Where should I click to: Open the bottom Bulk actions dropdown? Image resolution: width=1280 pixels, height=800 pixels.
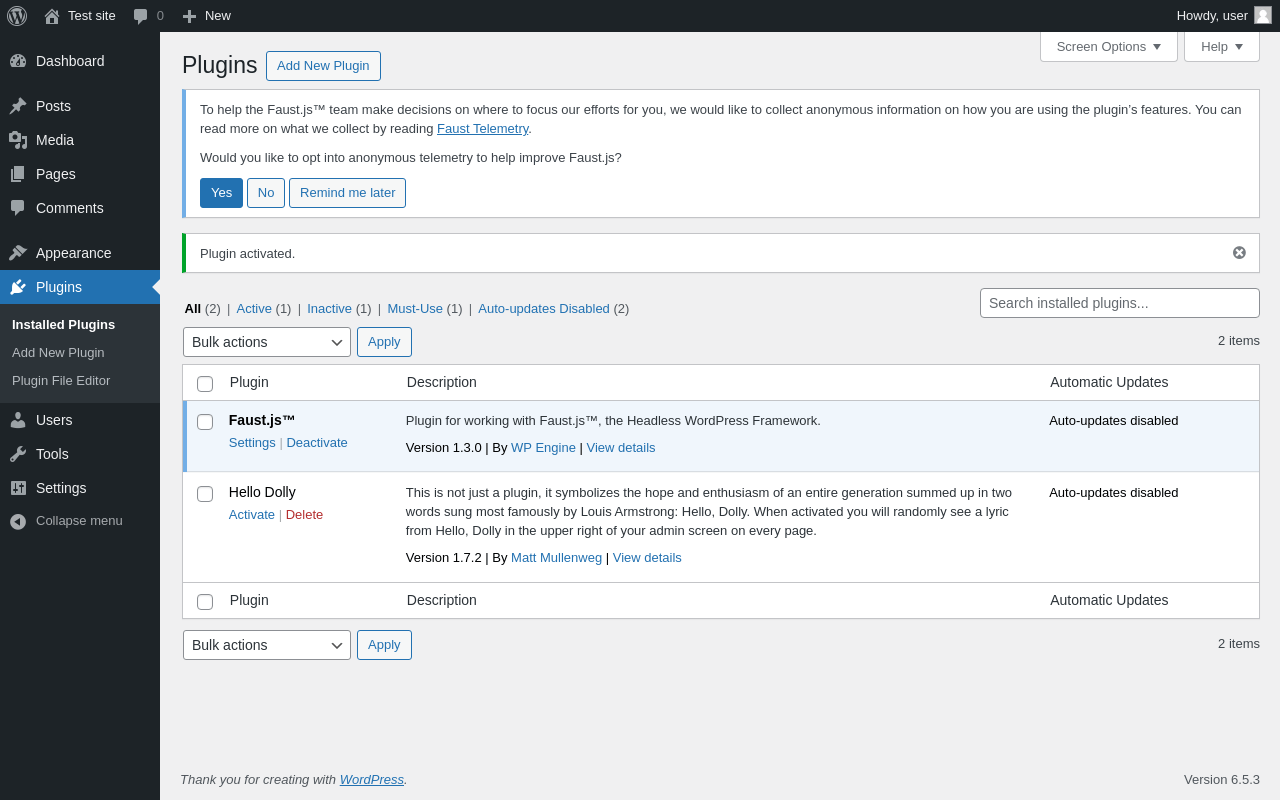[x=267, y=645]
